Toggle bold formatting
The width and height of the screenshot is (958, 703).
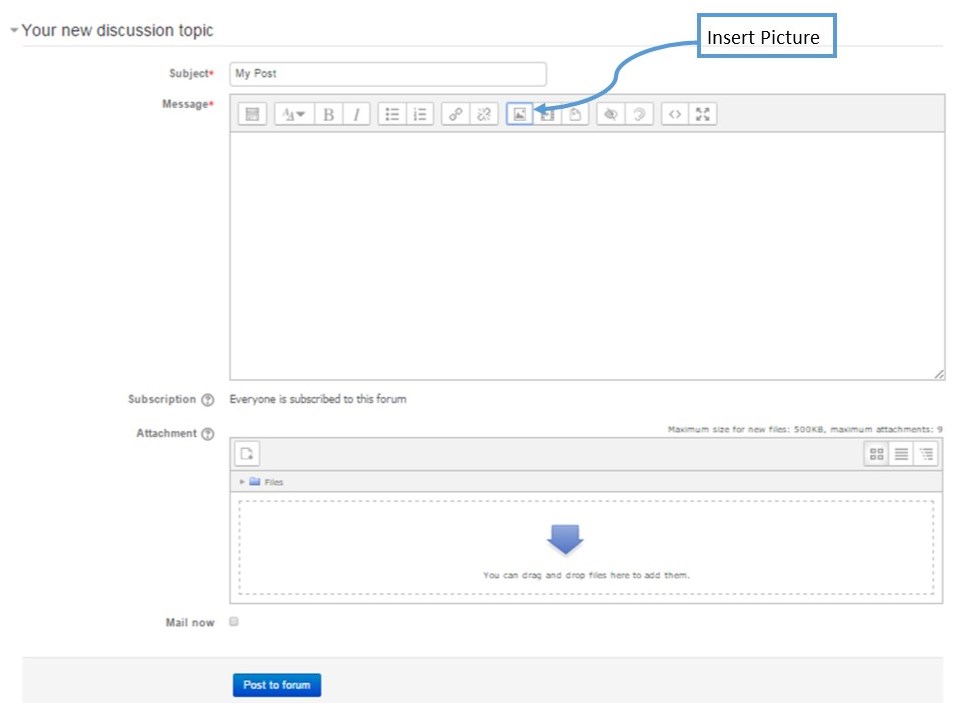coord(328,114)
